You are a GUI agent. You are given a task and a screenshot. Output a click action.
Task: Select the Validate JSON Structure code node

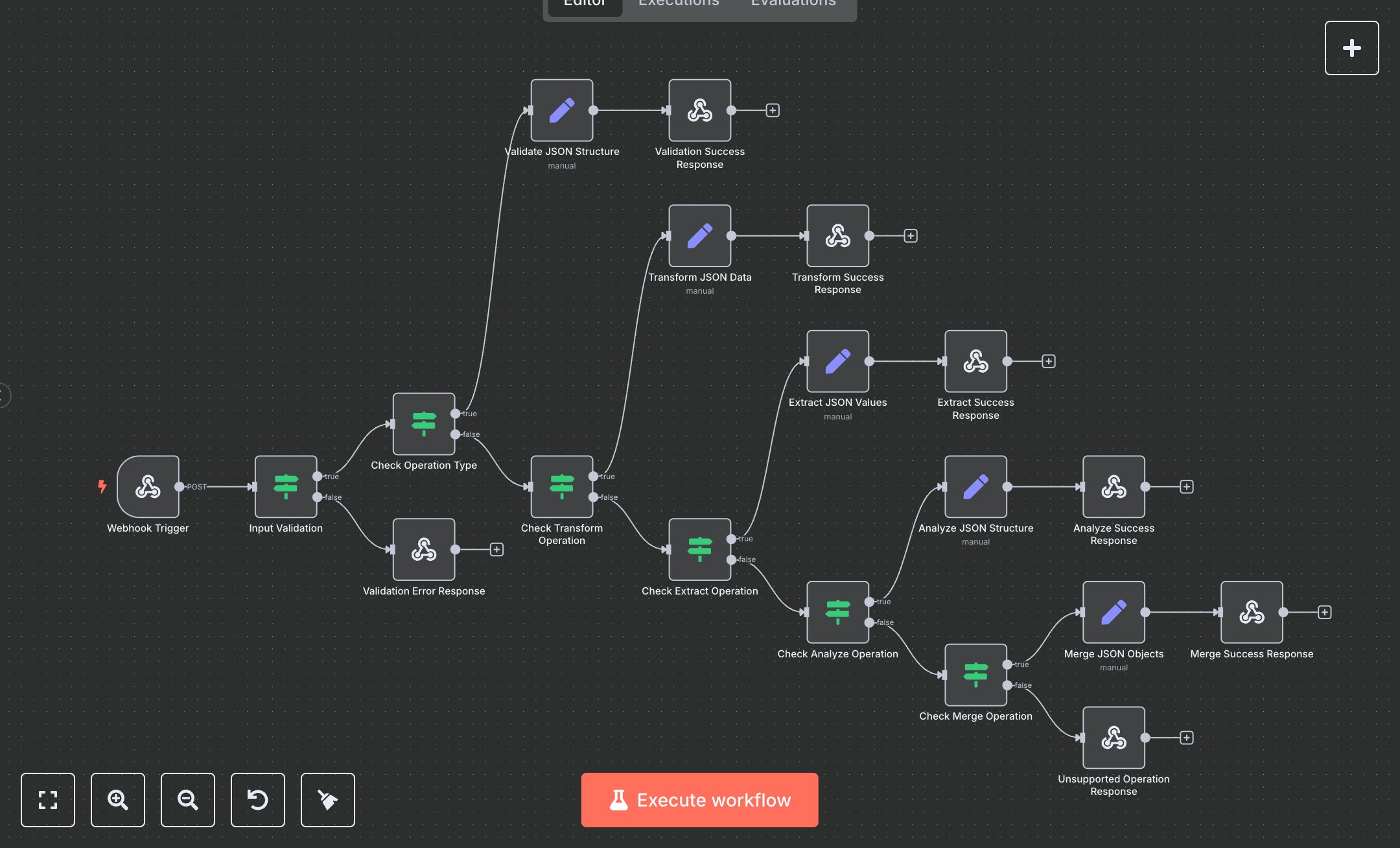pyautogui.click(x=561, y=110)
